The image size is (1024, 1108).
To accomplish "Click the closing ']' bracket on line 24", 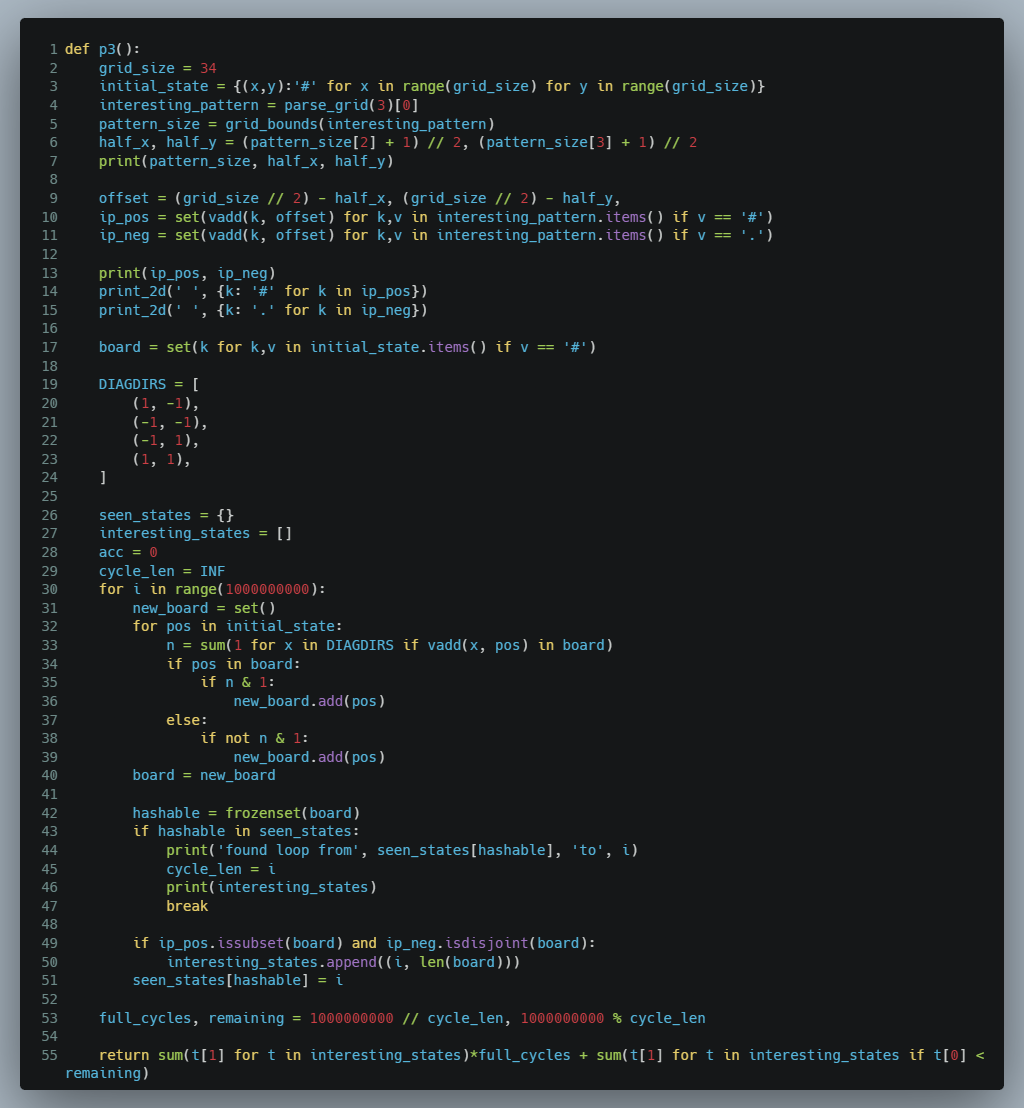I will pyautogui.click(x=103, y=478).
